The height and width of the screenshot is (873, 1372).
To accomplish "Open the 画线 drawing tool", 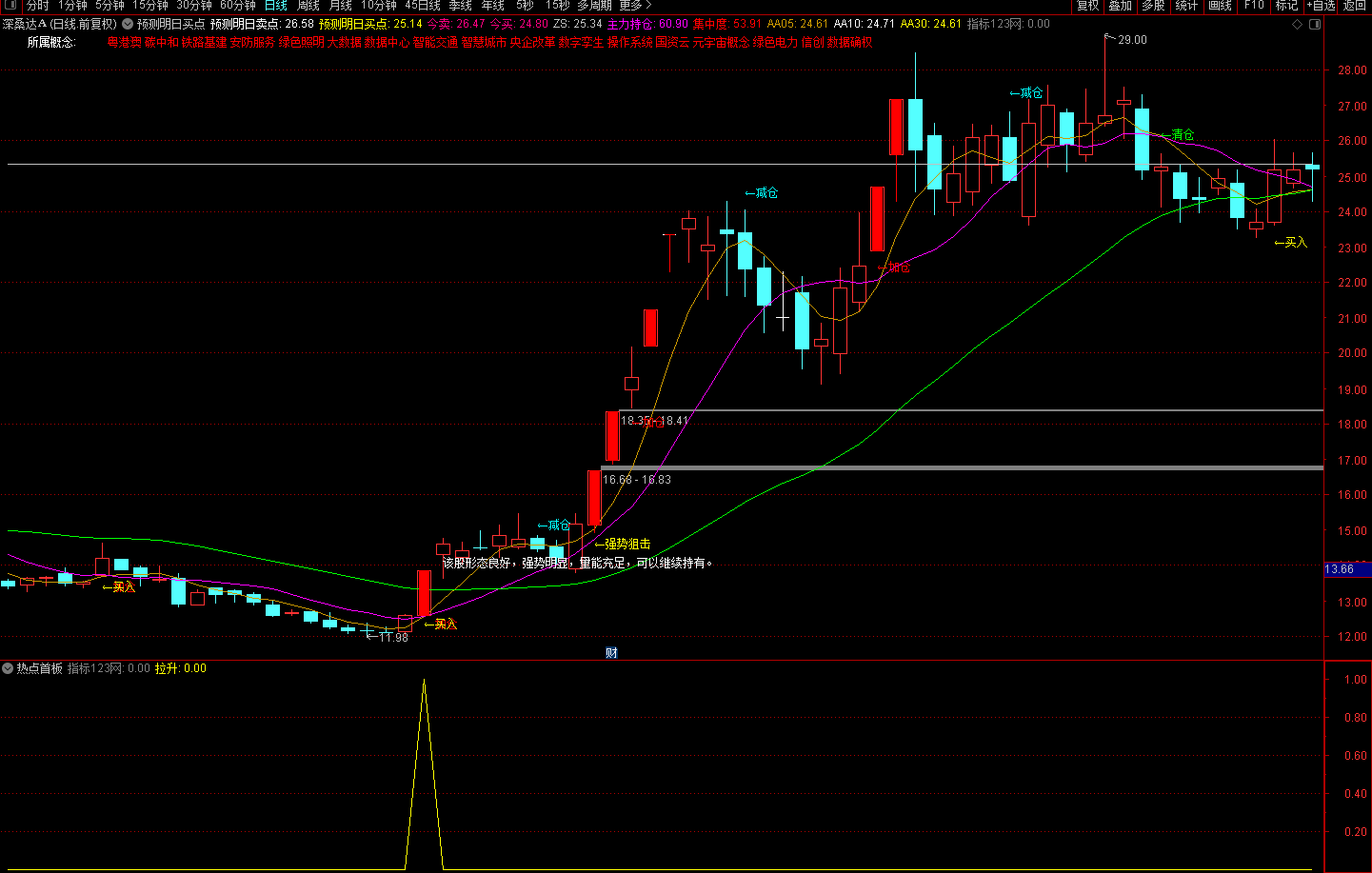I will (x=1220, y=6).
